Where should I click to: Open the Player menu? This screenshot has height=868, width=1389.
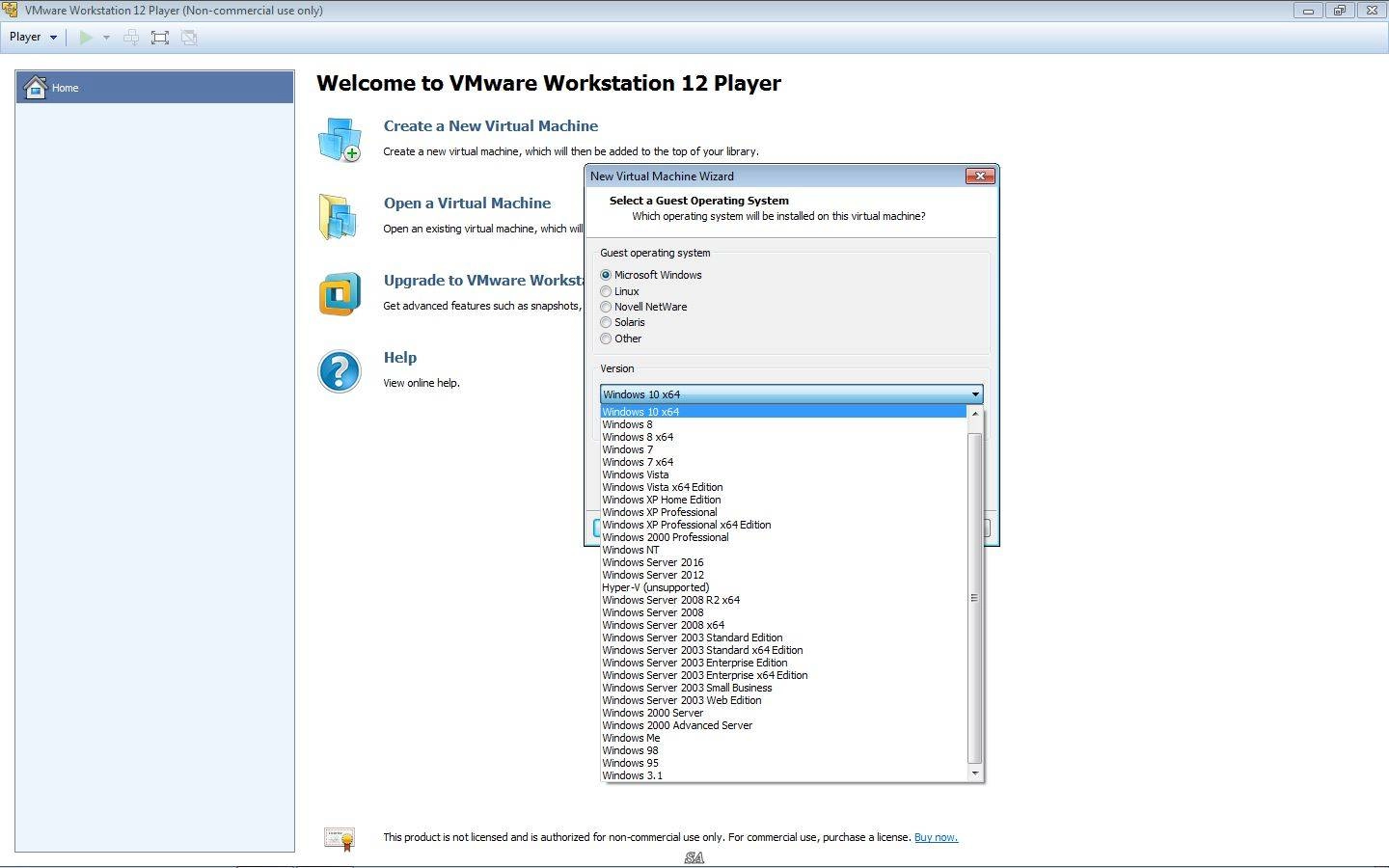[33, 37]
